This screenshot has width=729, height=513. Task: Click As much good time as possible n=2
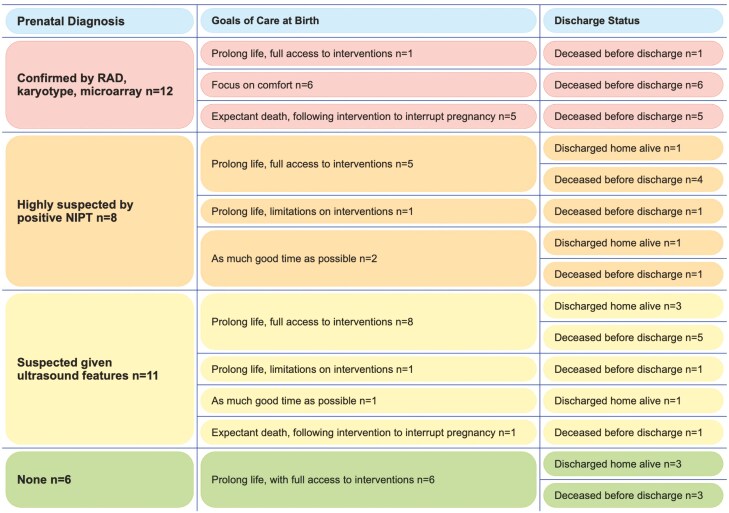[367, 258]
